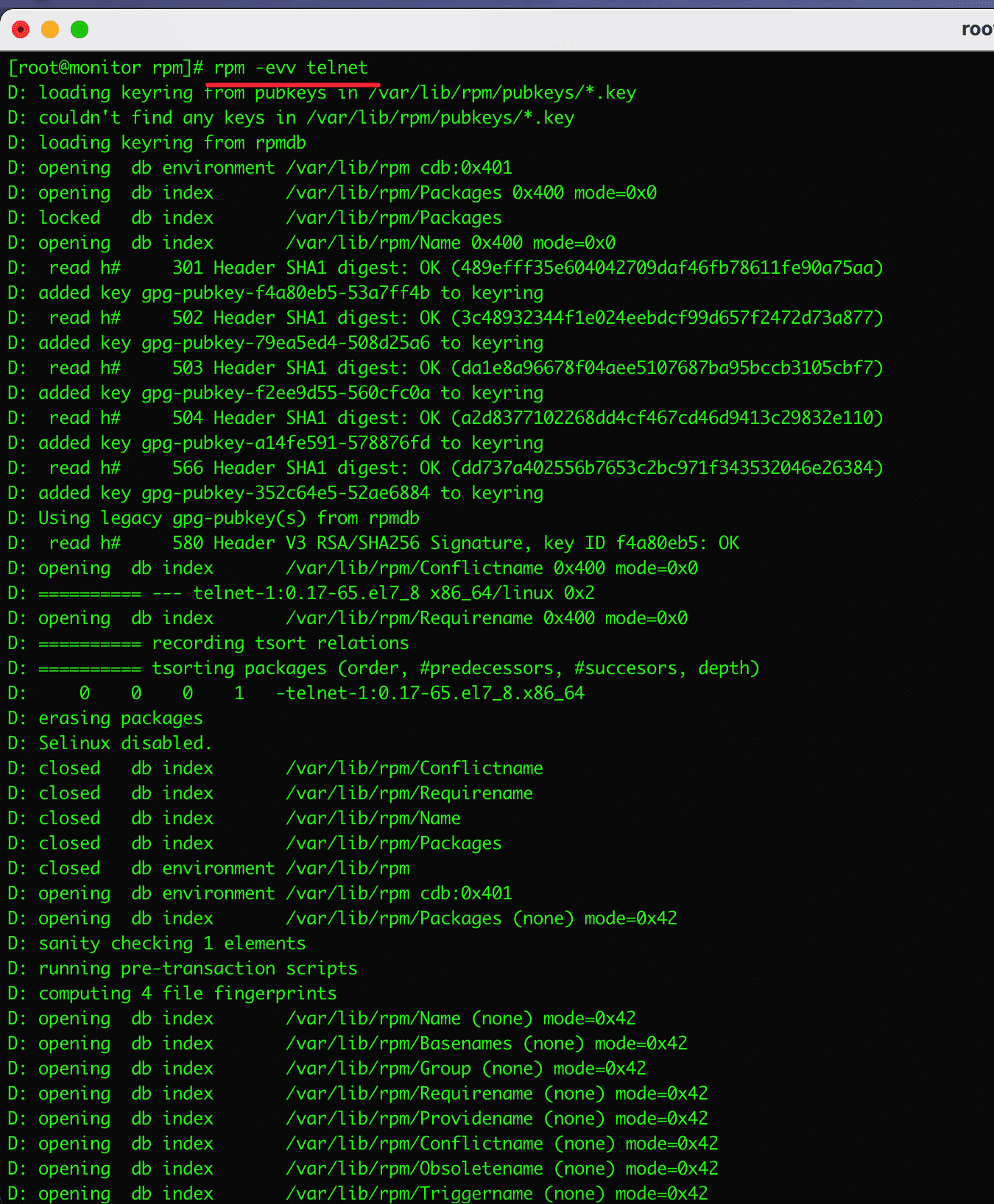The width and height of the screenshot is (994, 1204).
Task: Click the green maximize window button
Action: 80,29
